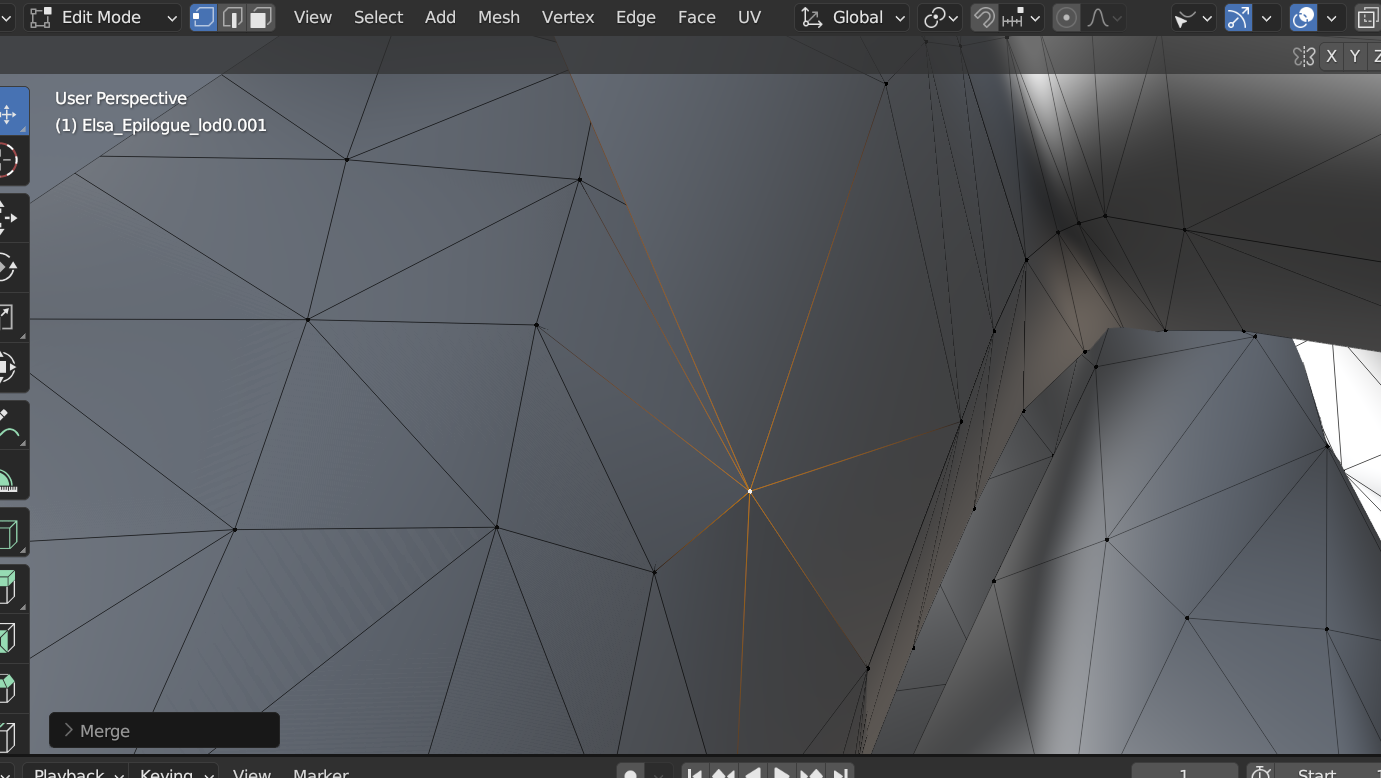Open the View menu in viewport header
This screenshot has height=778, width=1381.
[x=313, y=17]
